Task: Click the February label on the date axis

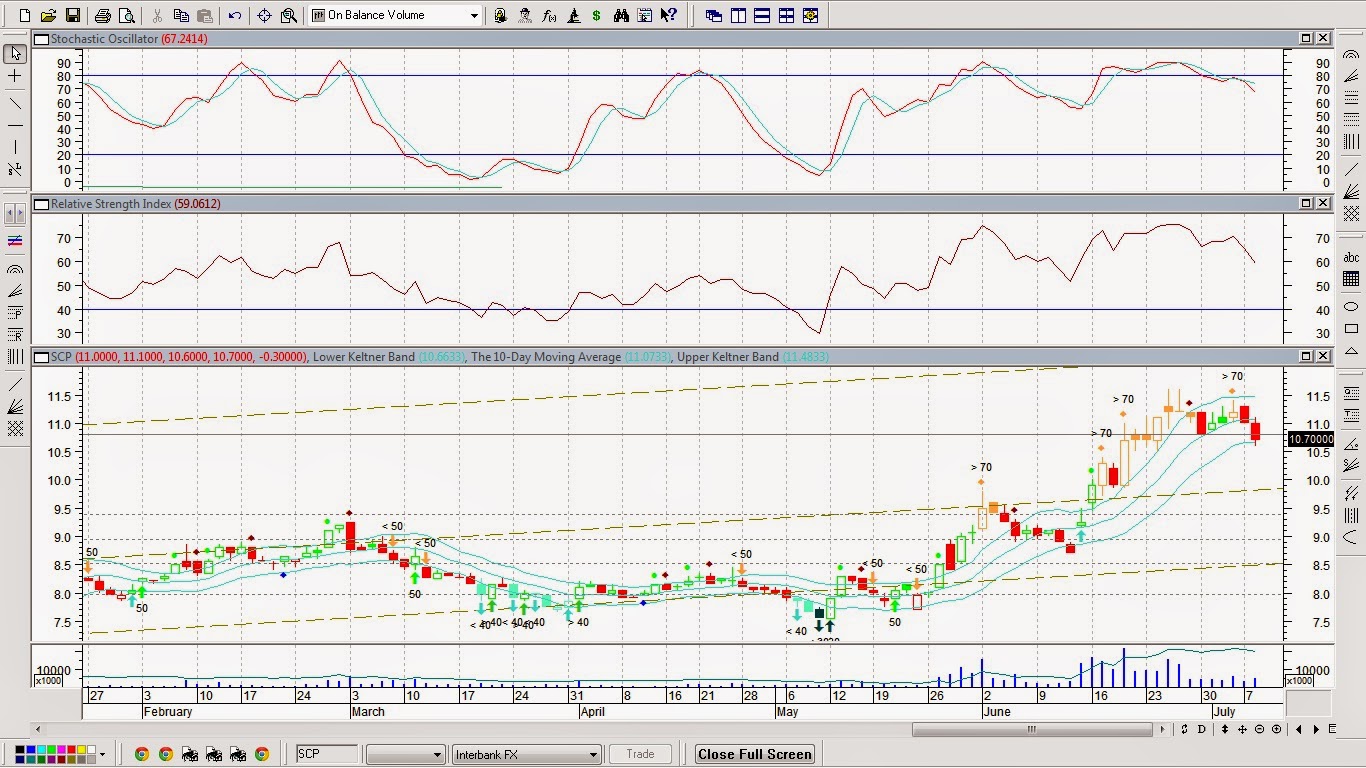Action: [x=167, y=712]
